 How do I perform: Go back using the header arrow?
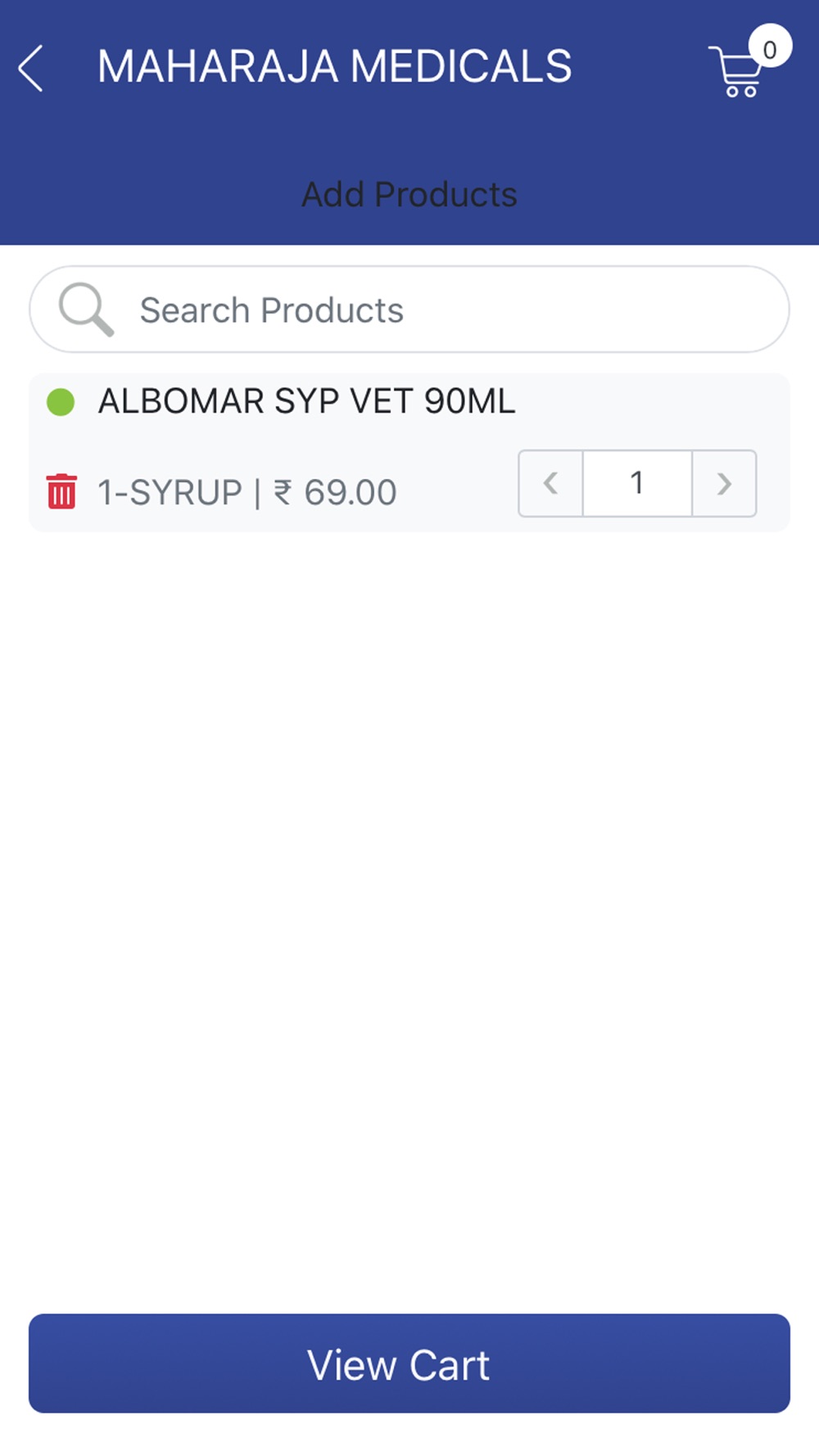30,67
